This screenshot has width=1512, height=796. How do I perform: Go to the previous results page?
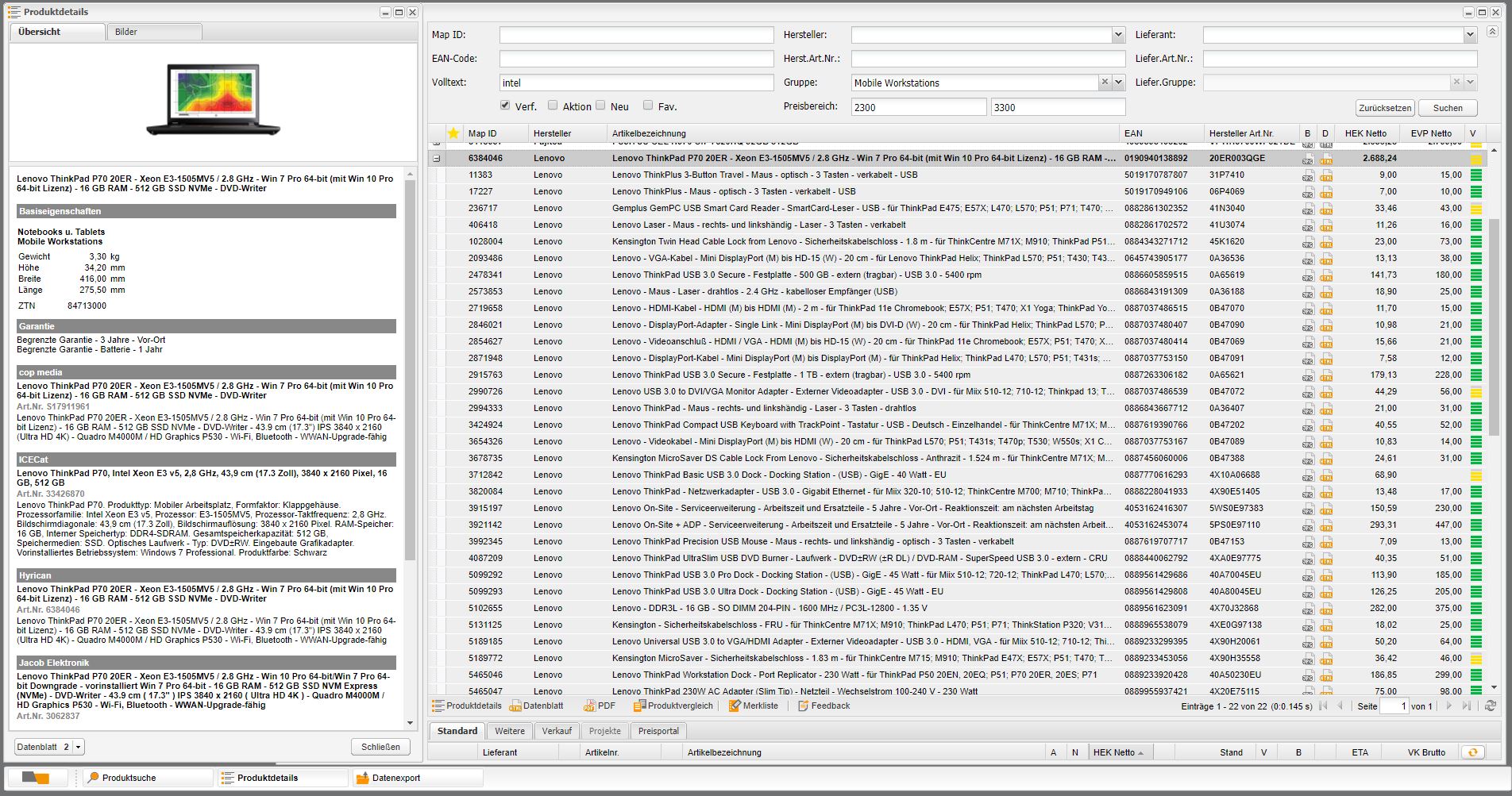(x=1340, y=706)
